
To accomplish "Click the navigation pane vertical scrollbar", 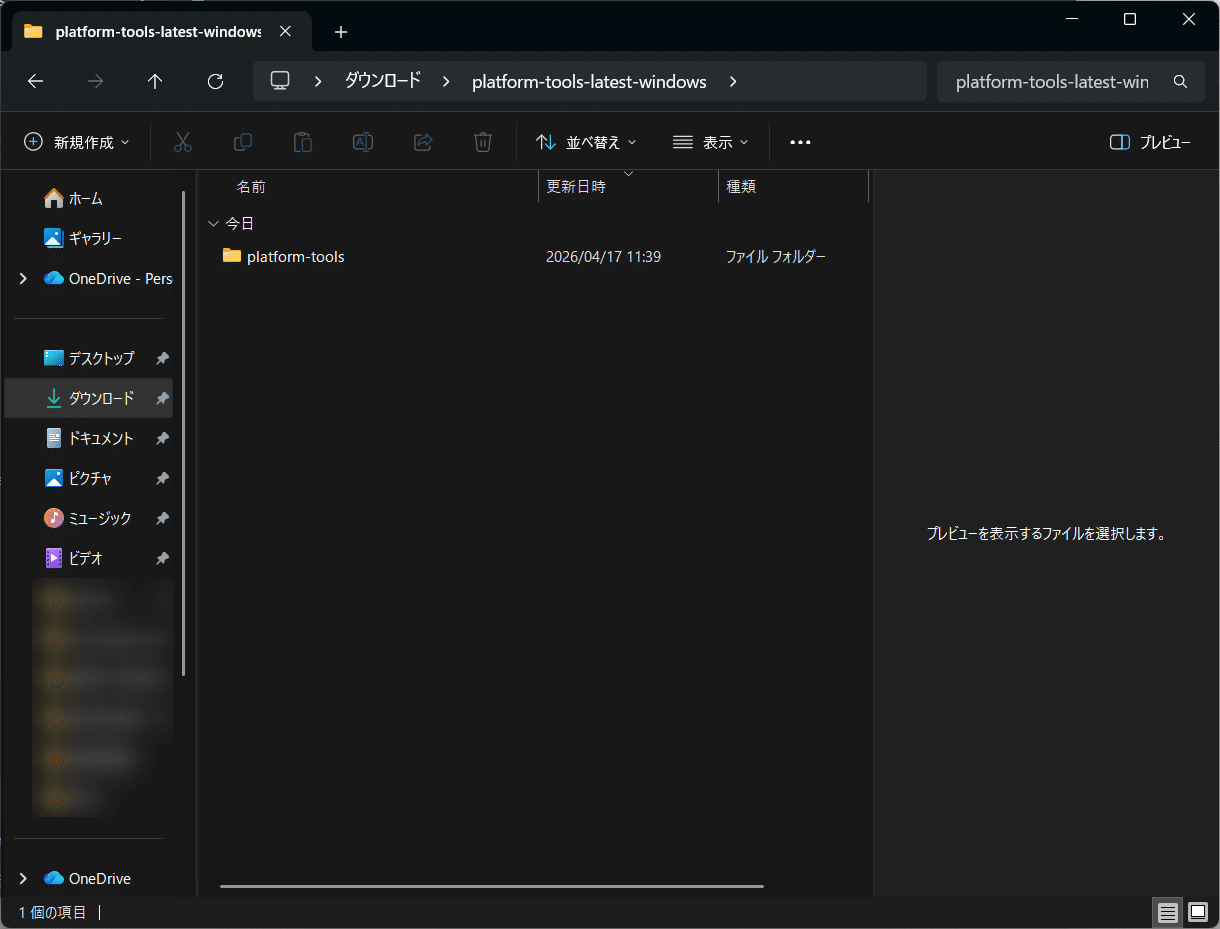I will pyautogui.click(x=184, y=433).
